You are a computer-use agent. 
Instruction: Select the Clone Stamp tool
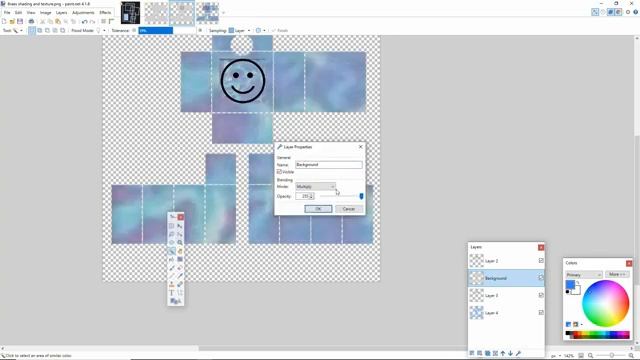[x=172, y=284]
